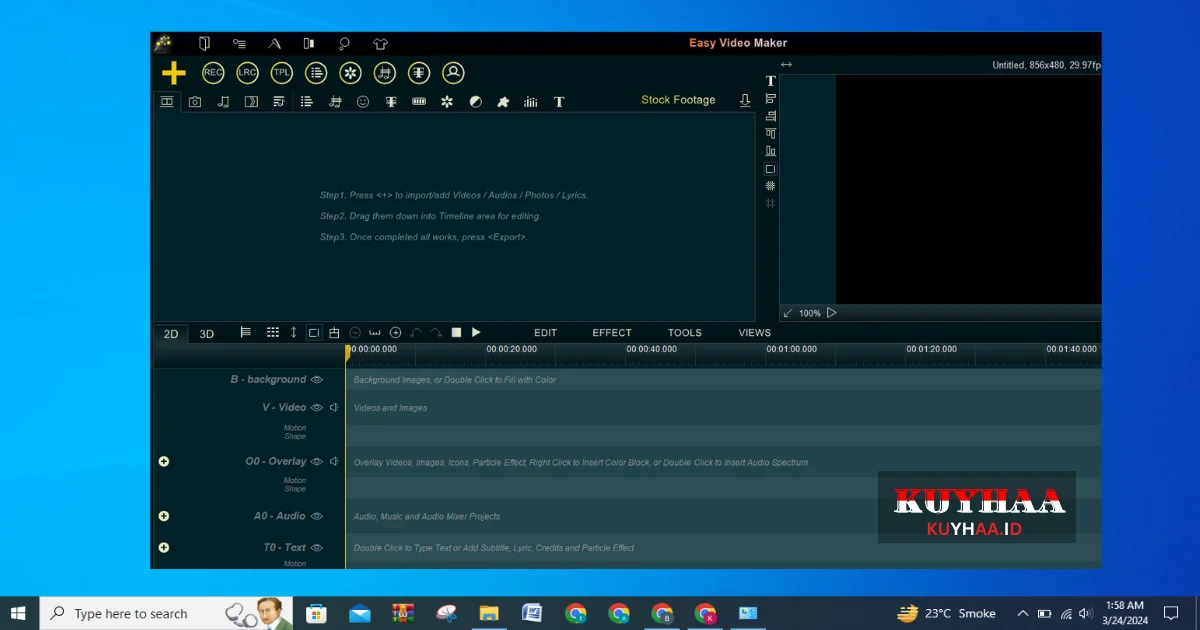Click the list settings icon in top bar
This screenshot has width=1200, height=630.
click(x=239, y=44)
